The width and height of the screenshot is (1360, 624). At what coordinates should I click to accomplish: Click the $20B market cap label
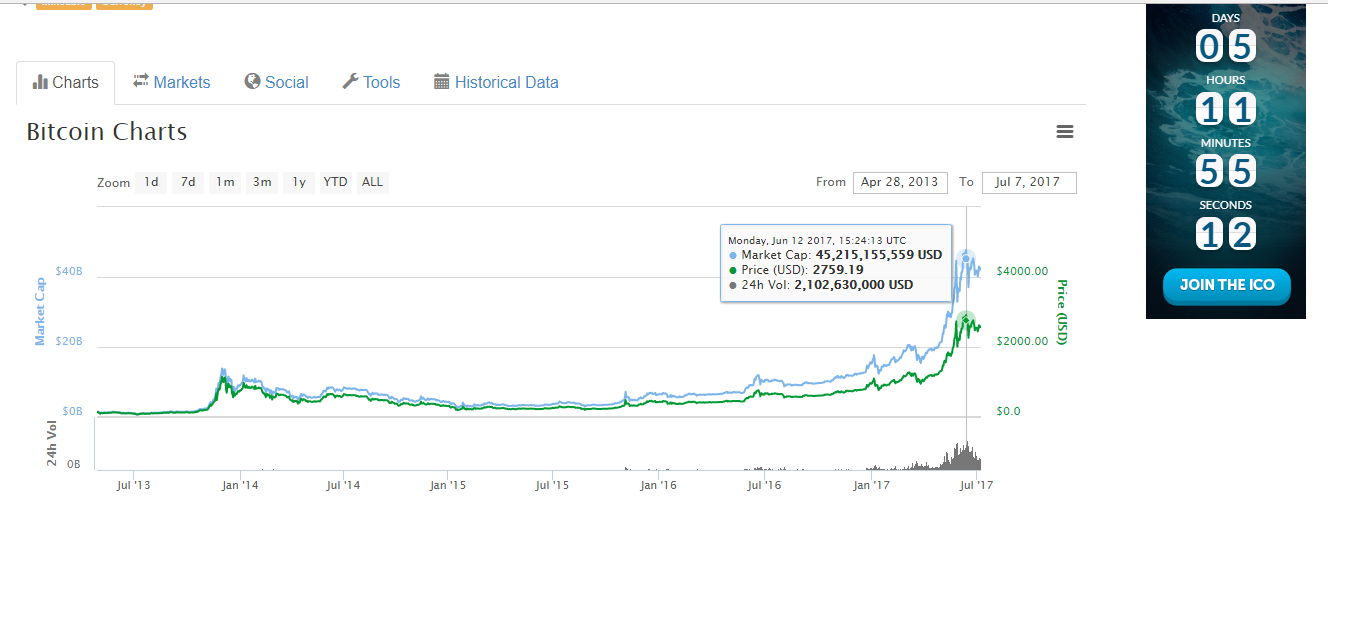(x=69, y=341)
